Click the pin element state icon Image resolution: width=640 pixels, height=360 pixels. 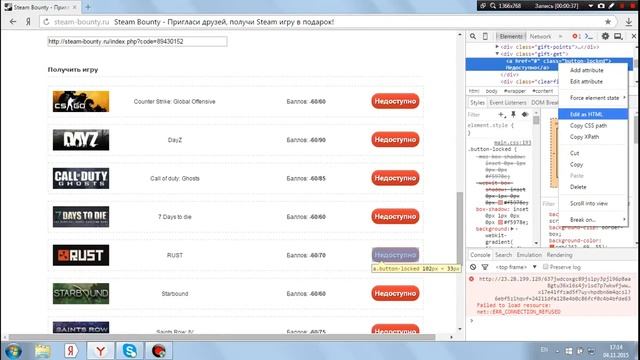click(x=513, y=115)
